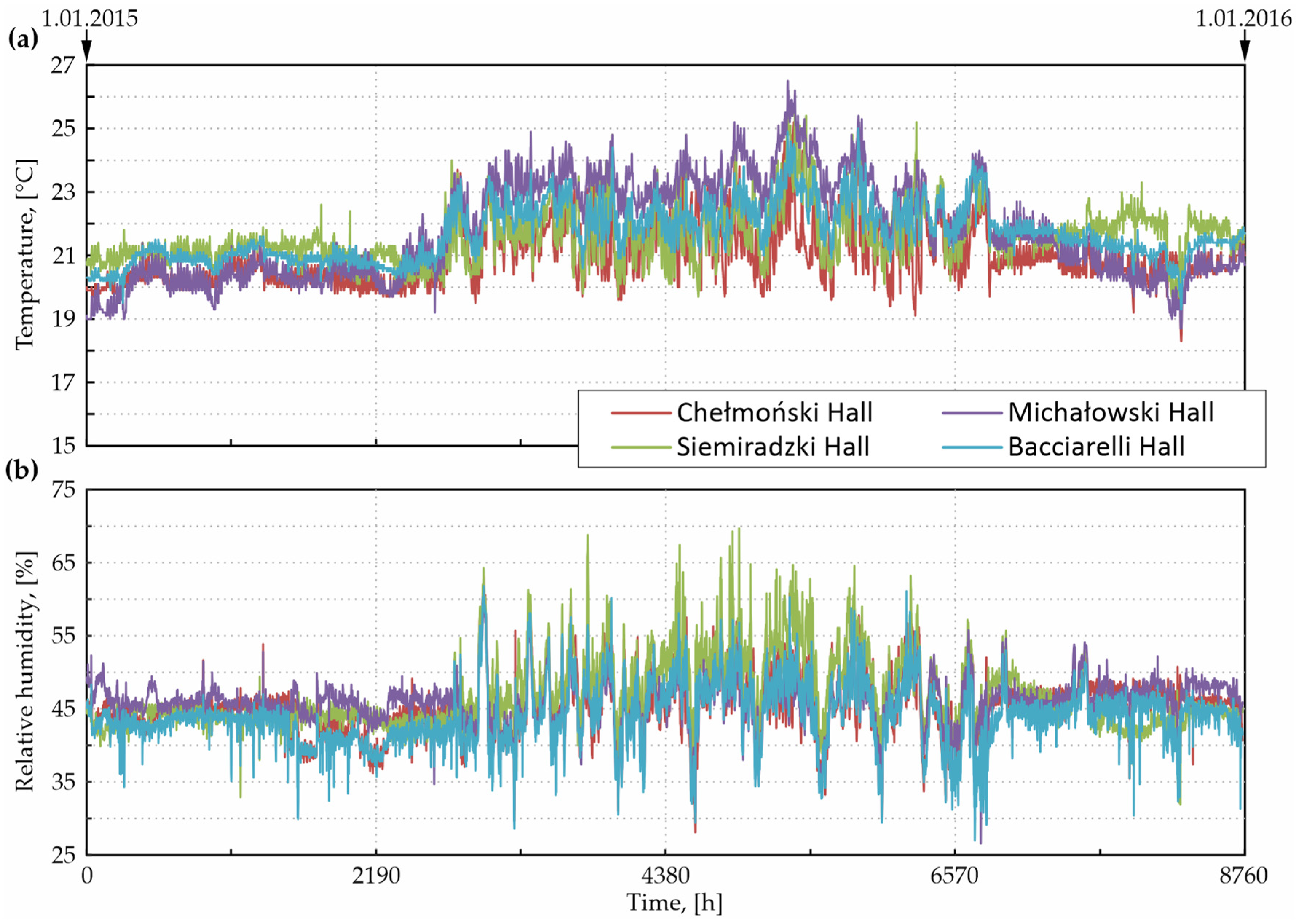This screenshot has height=924, width=1299.
Task: Click the 6570 tick label on time axis
Action: 954,876
